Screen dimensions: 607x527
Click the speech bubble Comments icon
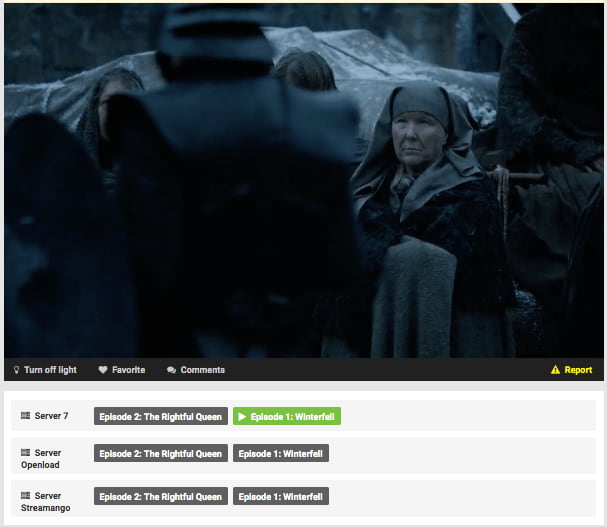[172, 370]
